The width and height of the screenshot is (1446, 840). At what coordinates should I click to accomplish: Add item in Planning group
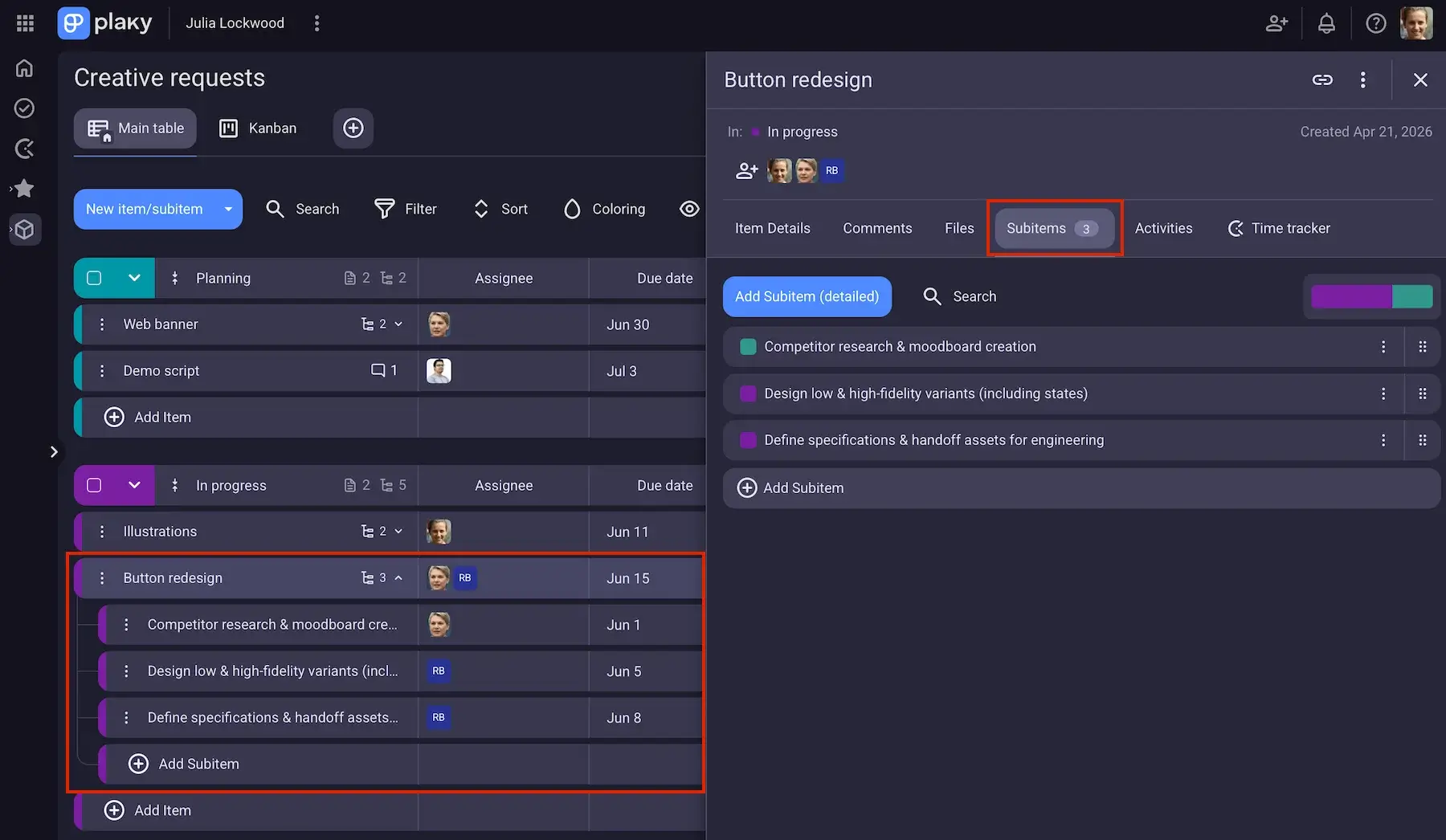click(149, 417)
